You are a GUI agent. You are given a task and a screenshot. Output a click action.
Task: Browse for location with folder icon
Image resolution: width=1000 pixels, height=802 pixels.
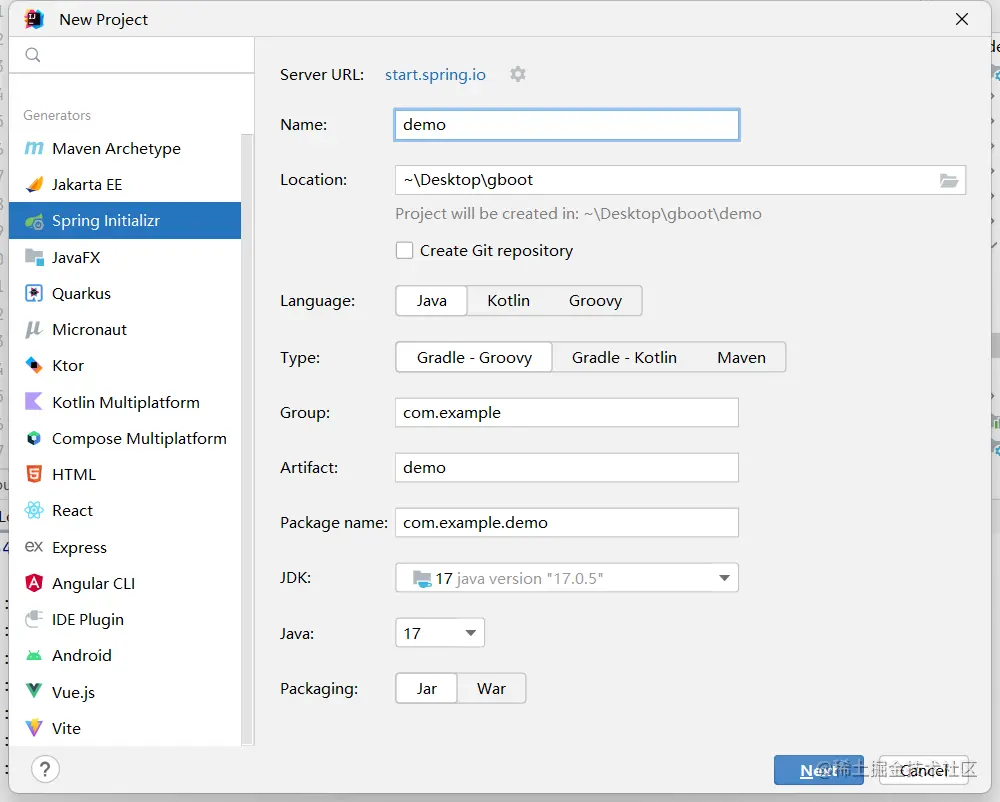(x=949, y=180)
